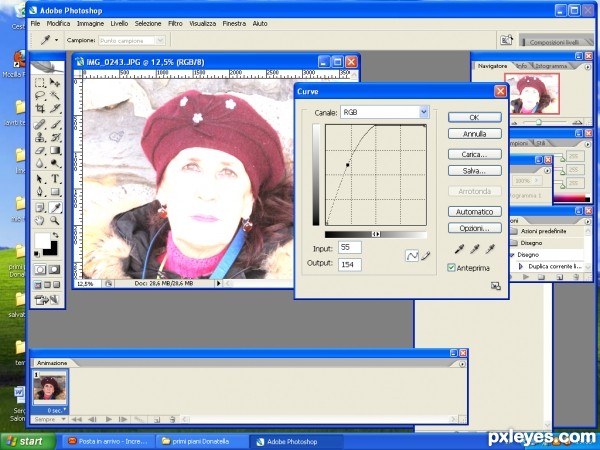
Task: Select the History Brush tool
Action: click(55, 137)
